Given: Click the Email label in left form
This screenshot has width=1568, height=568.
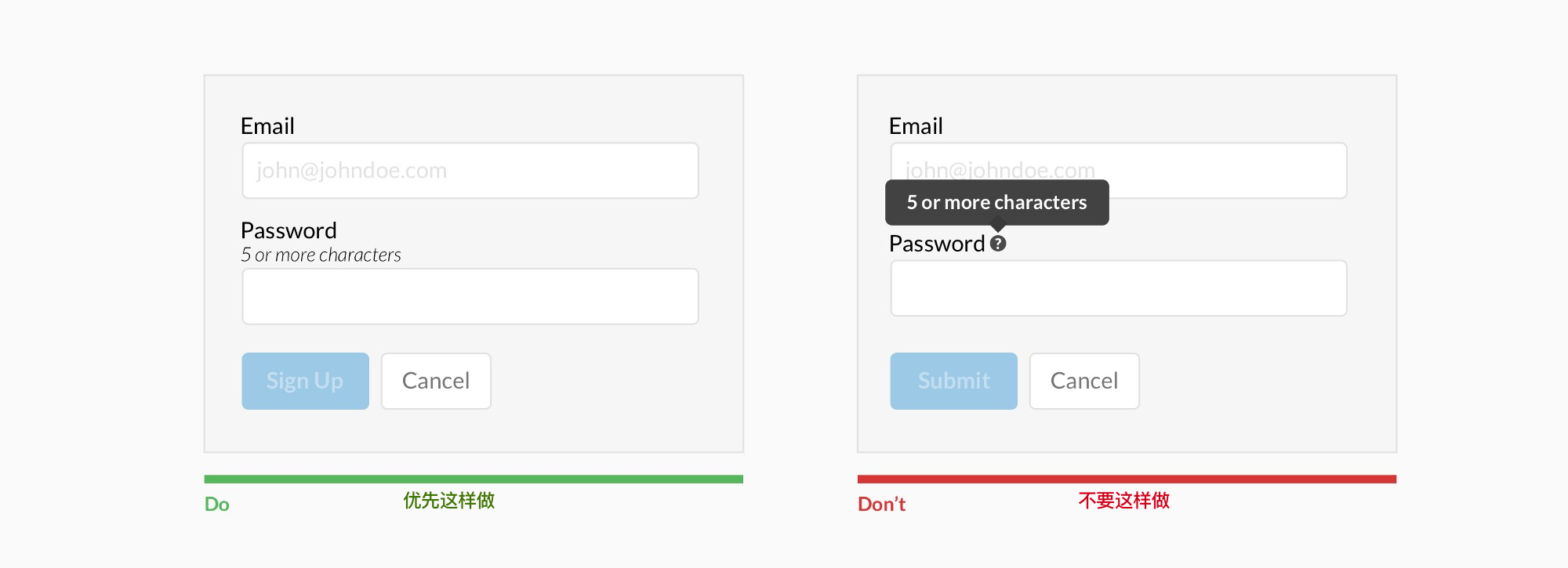Looking at the screenshot, I should (267, 126).
